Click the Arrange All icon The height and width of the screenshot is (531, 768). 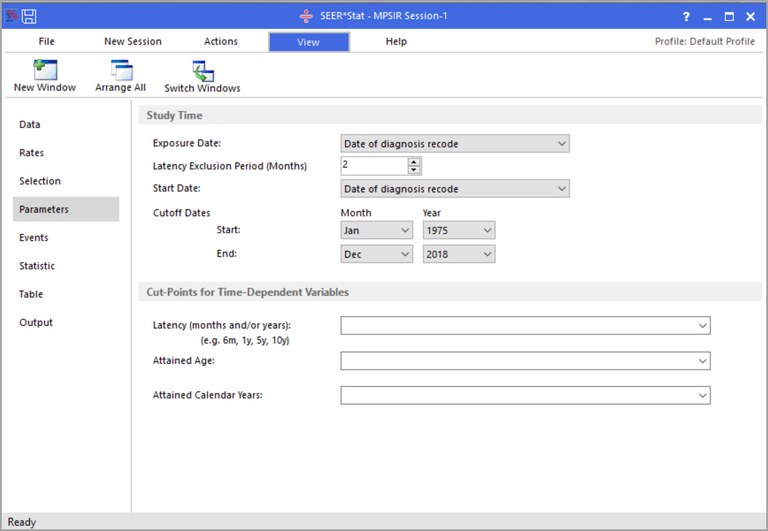121,71
